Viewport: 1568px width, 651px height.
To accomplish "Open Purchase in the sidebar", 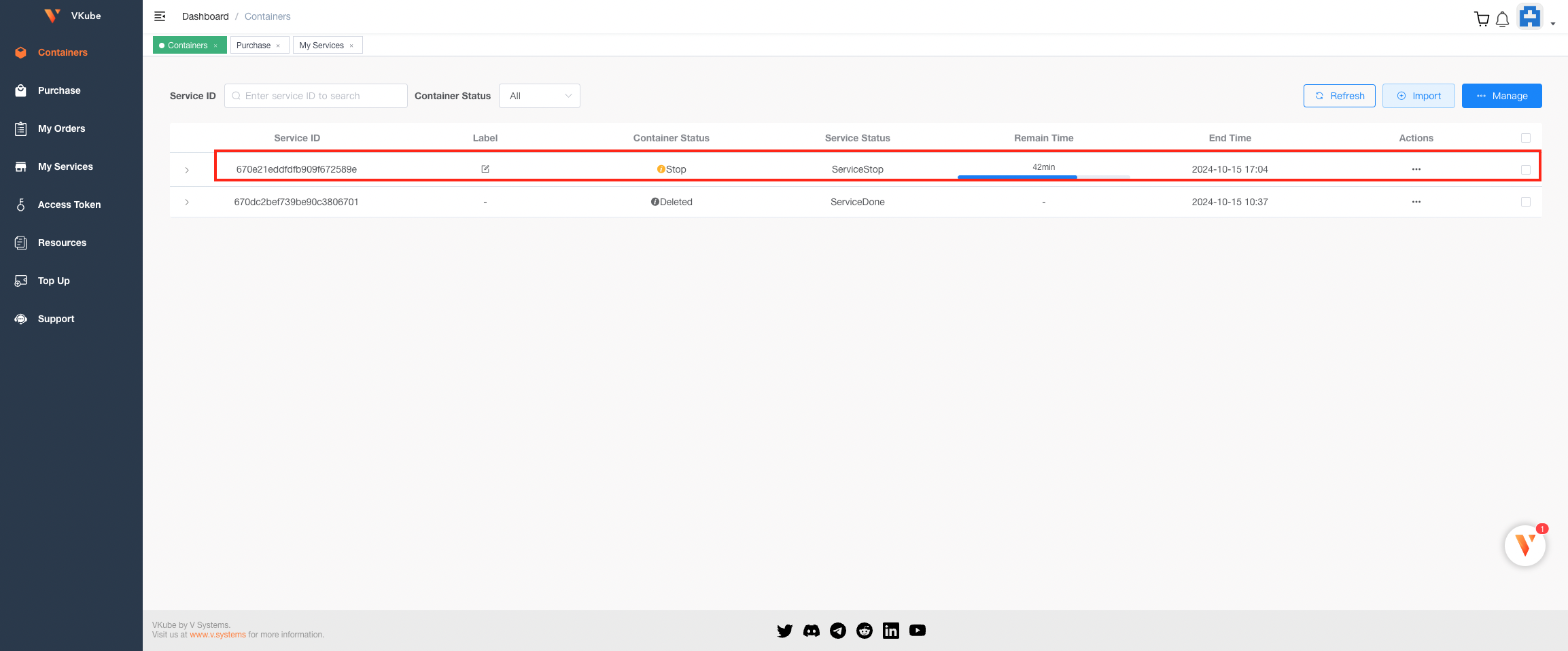I will click(x=59, y=90).
